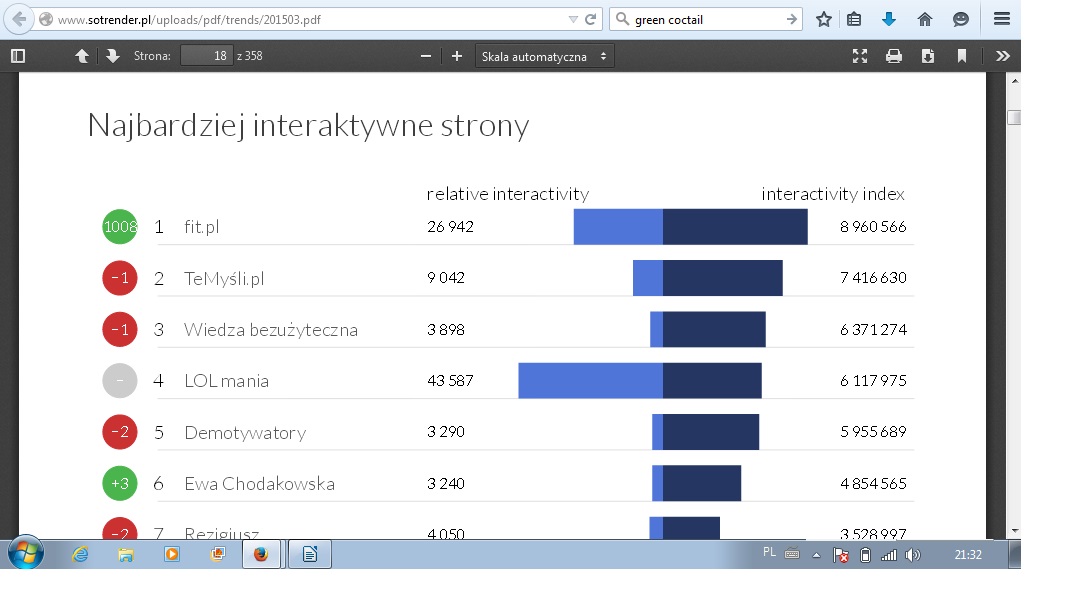
Task: Download the PDF file
Action: 928,56
